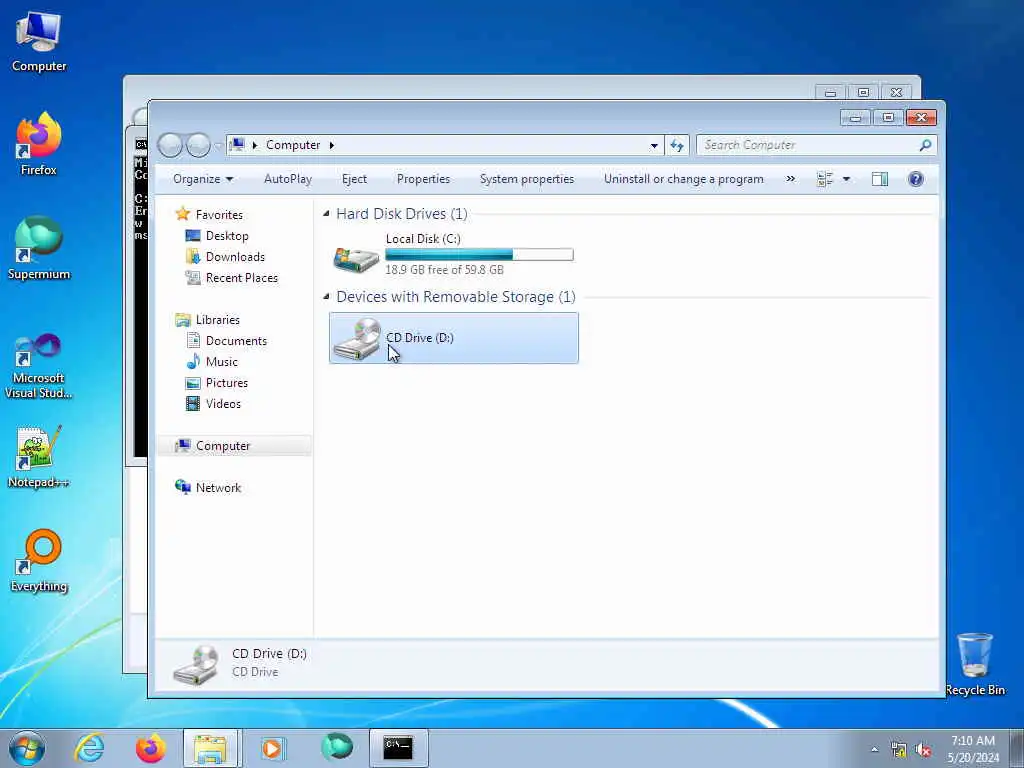
Task: Click the CD drive icon in details pane
Action: click(x=196, y=664)
